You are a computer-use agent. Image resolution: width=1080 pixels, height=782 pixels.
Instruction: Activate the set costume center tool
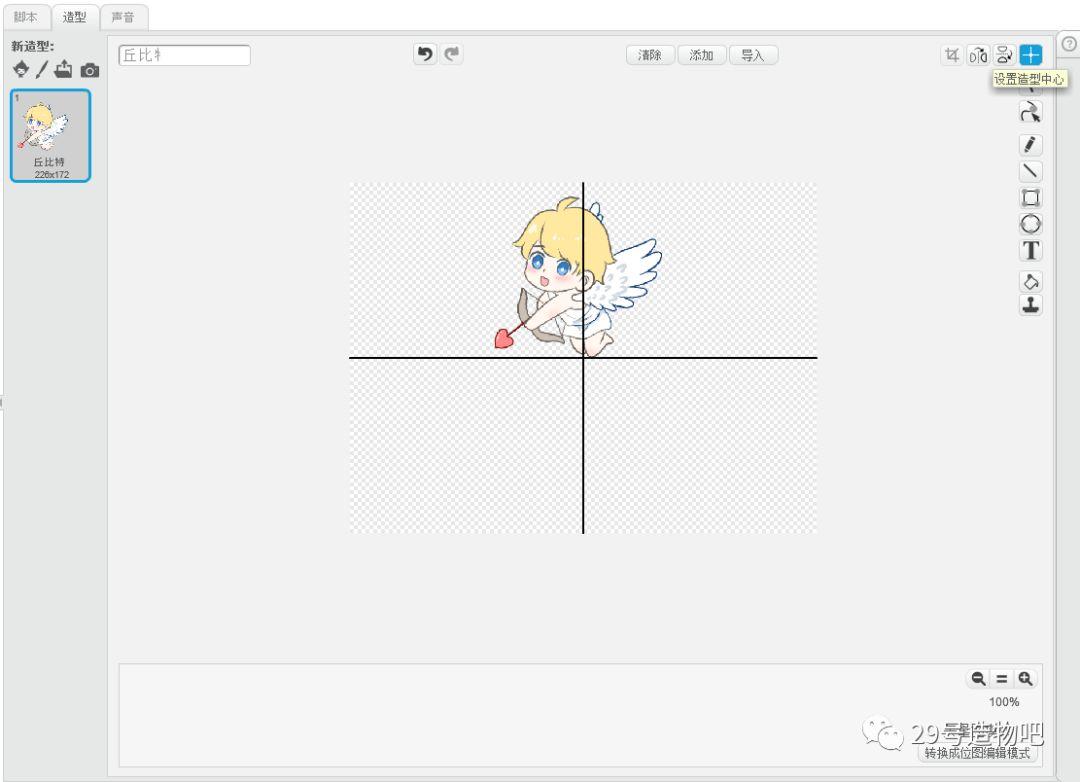pos(1030,54)
